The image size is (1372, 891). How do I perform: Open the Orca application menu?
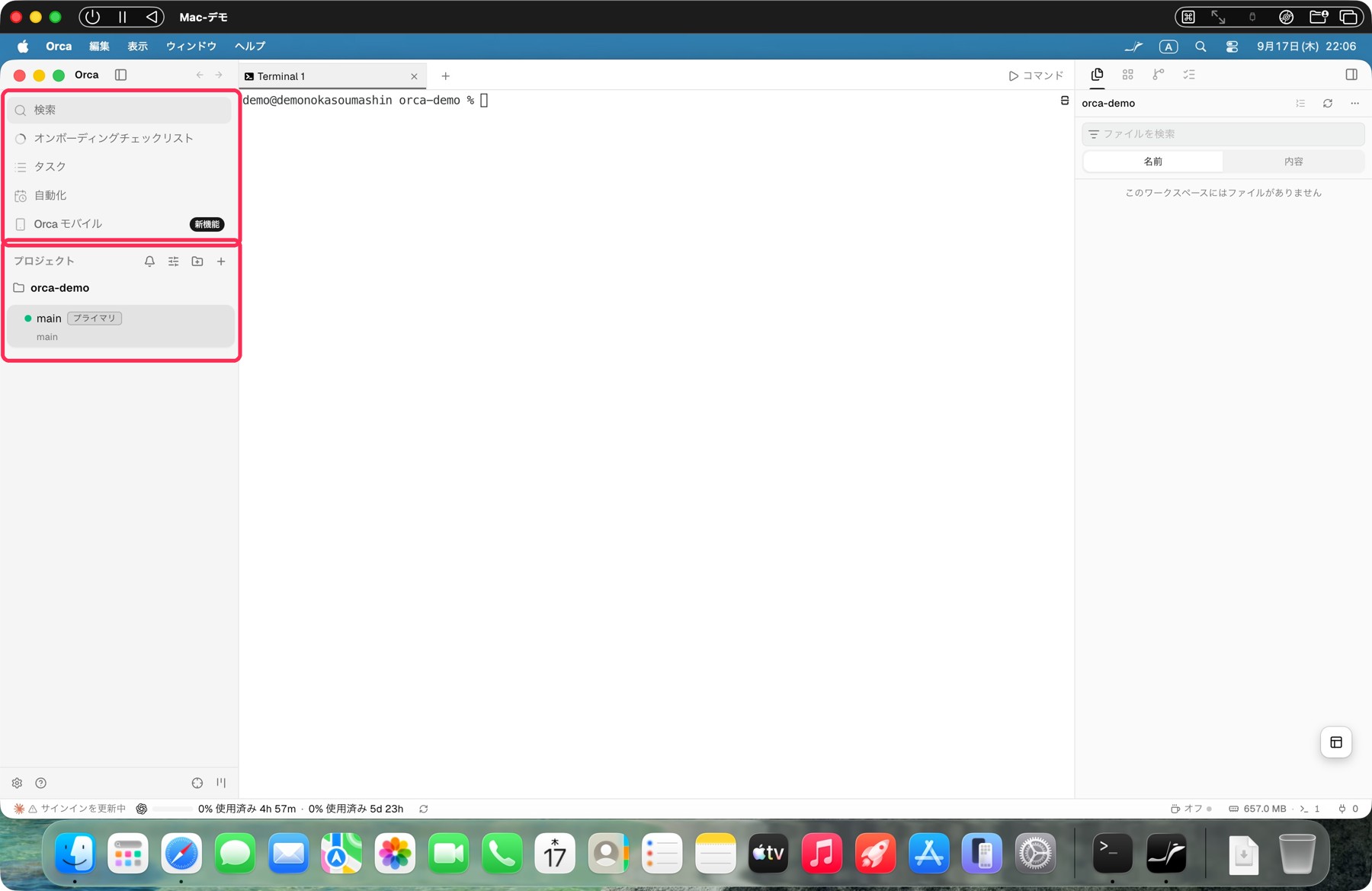pos(59,46)
